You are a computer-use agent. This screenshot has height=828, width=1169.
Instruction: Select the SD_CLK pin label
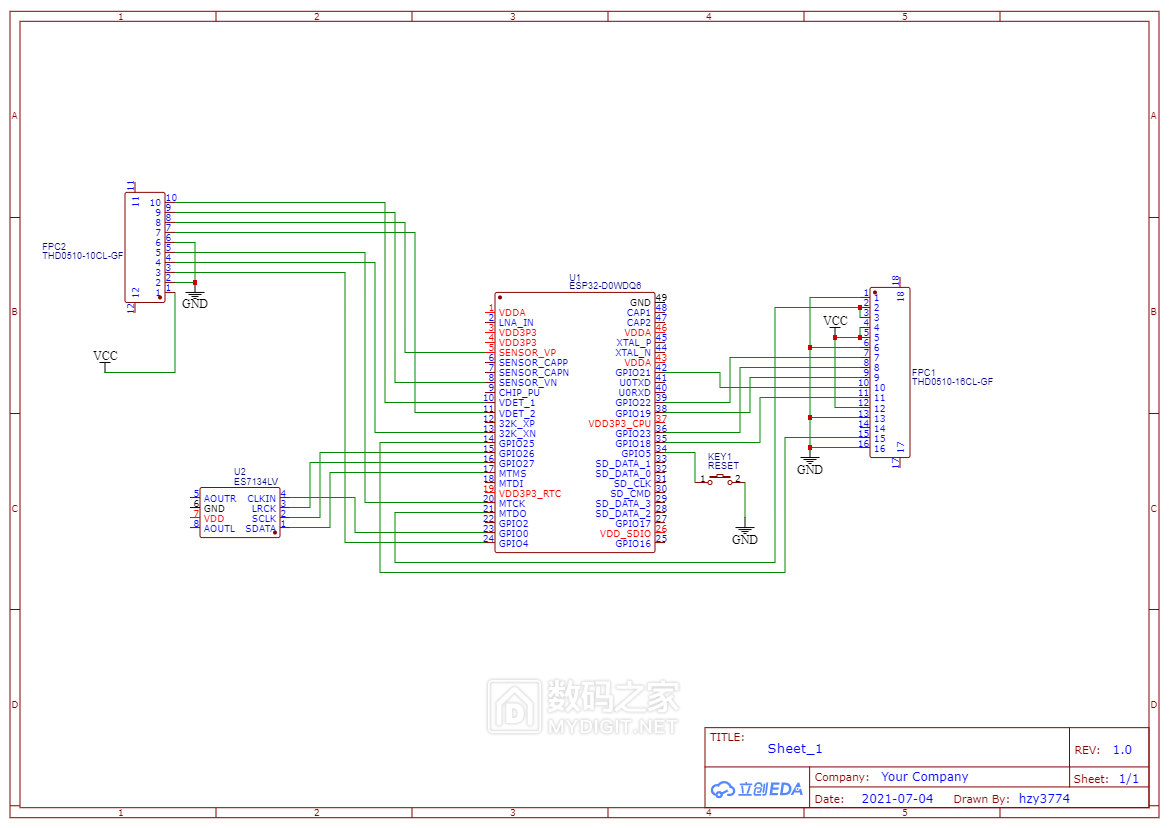(x=632, y=484)
